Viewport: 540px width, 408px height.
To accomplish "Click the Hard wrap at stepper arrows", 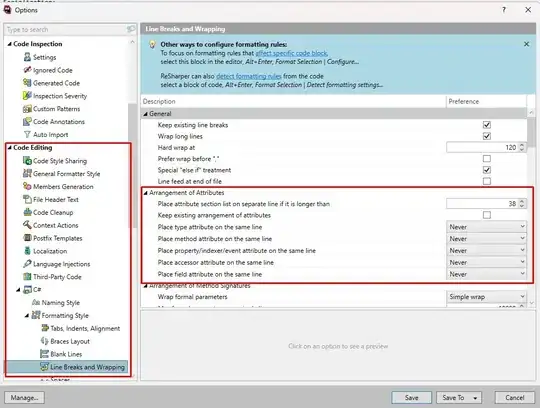I will 522,147.
